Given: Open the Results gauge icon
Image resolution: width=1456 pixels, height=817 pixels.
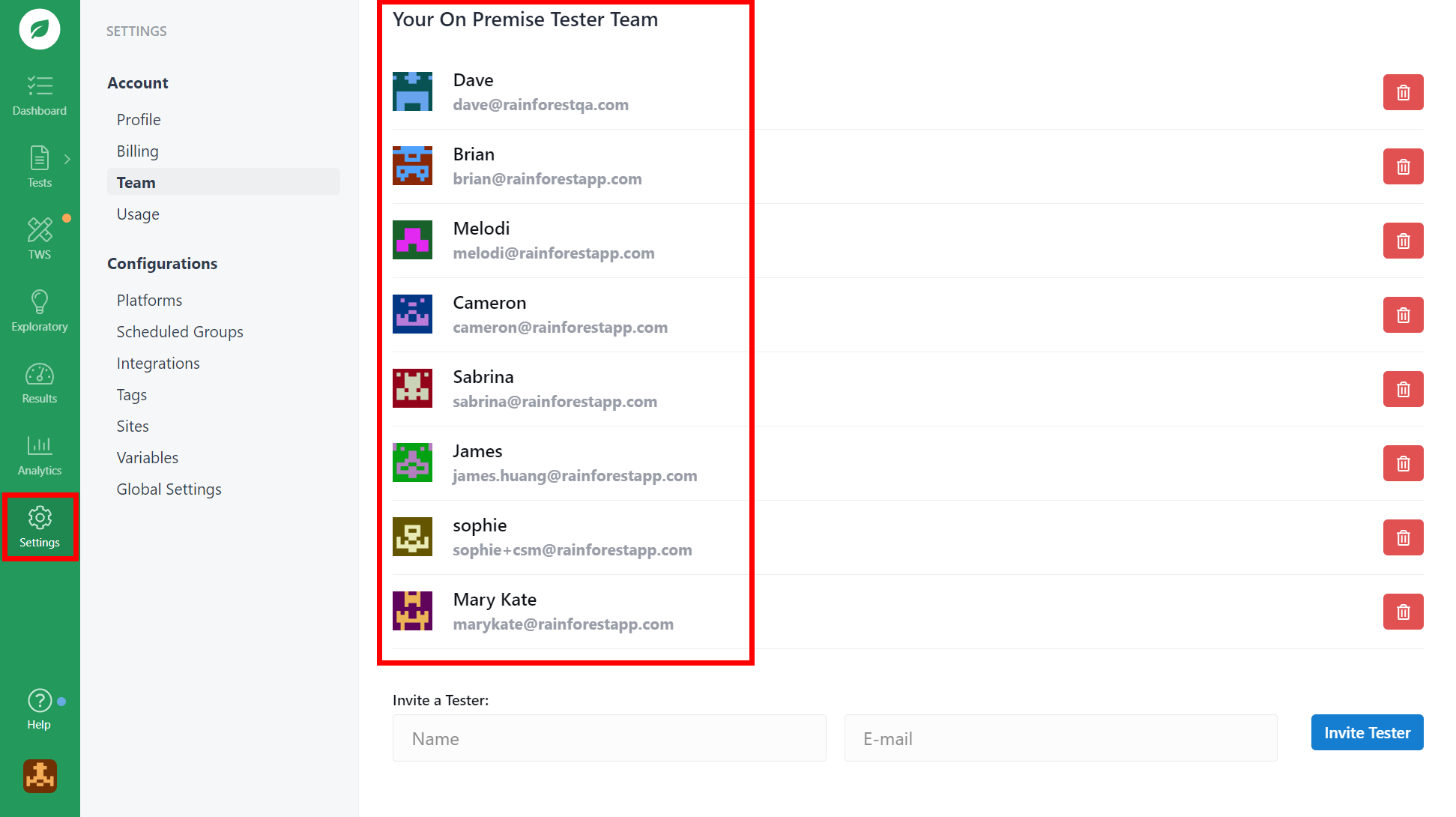Looking at the screenshot, I should pos(40,382).
